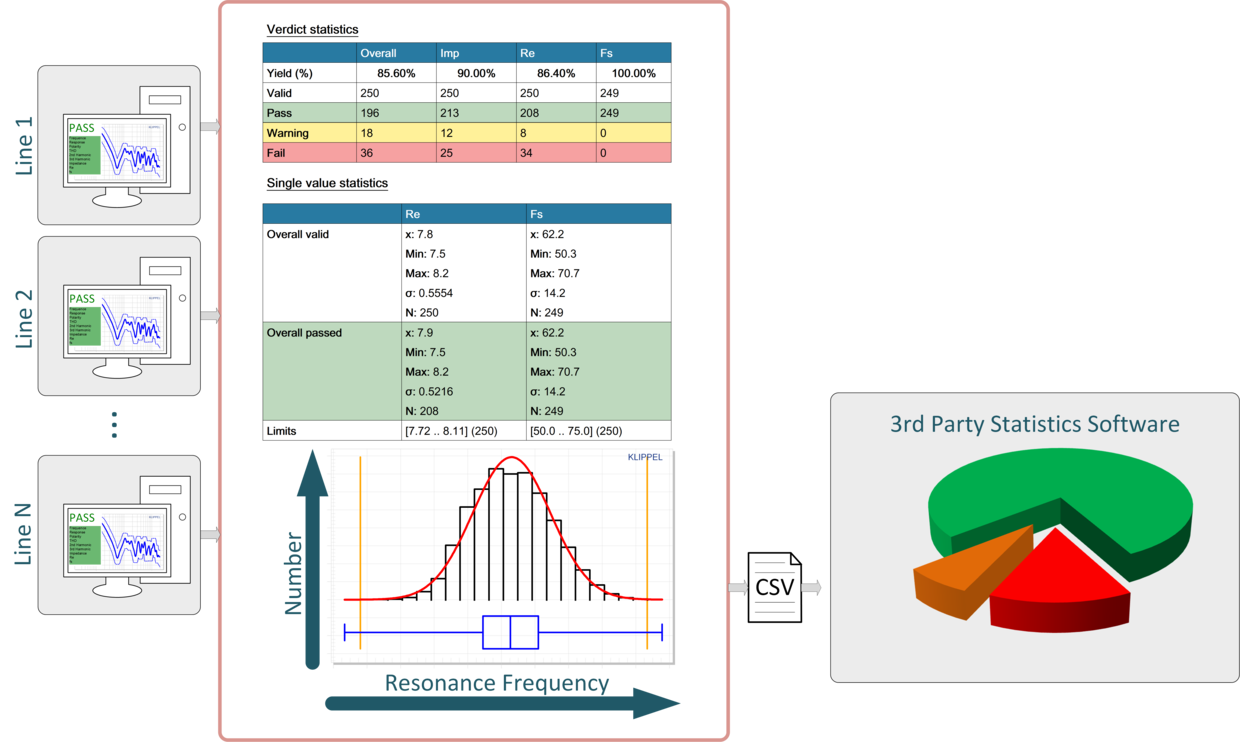Click the Imp column header in verdict table

click(x=475, y=53)
